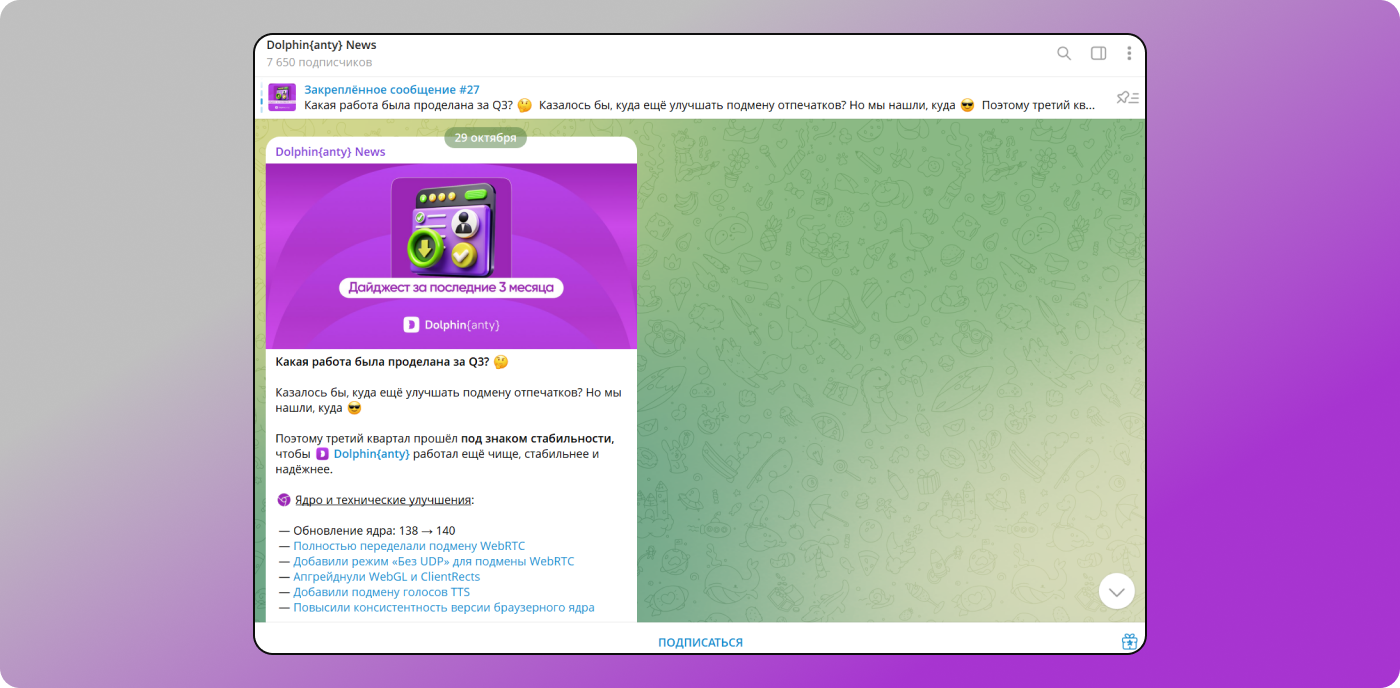Open the digest post image
The height and width of the screenshot is (688, 1400).
coord(451,255)
